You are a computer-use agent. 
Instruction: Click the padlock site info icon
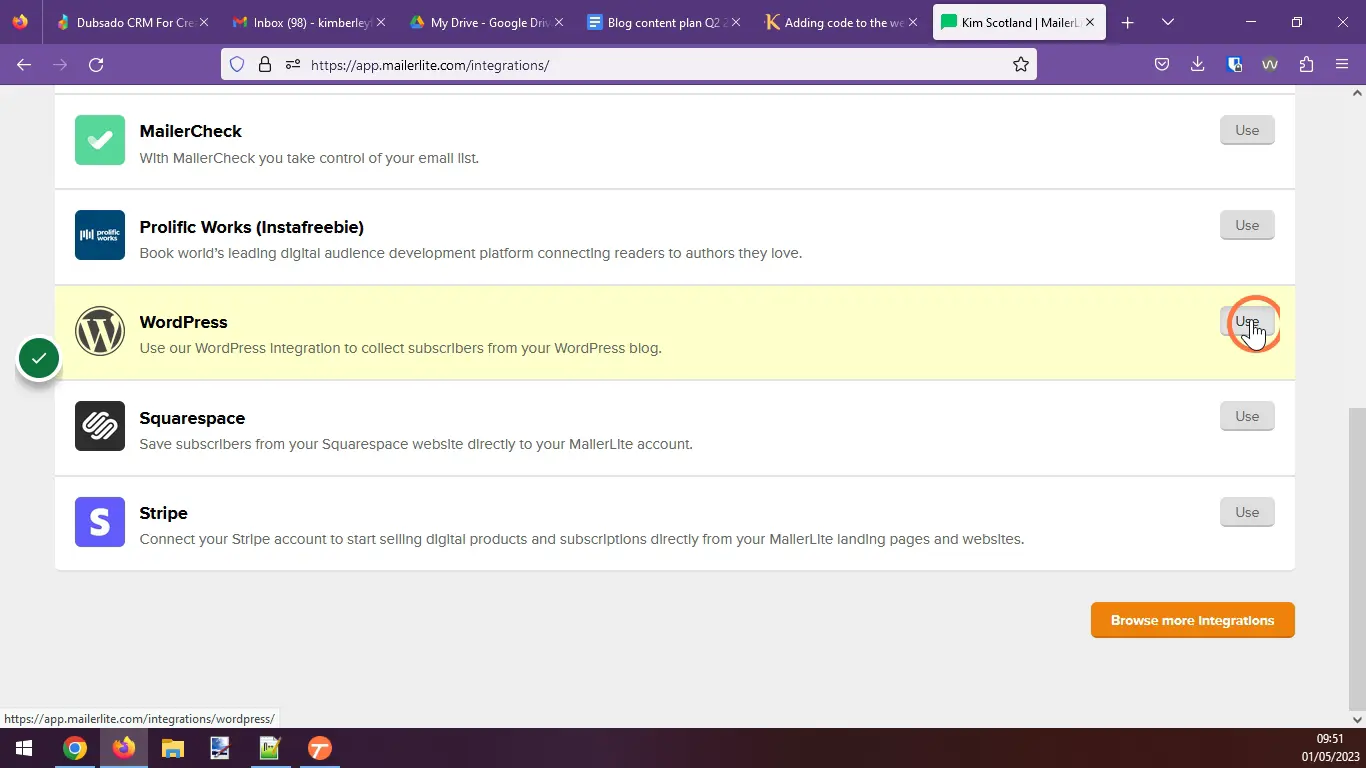click(x=265, y=65)
